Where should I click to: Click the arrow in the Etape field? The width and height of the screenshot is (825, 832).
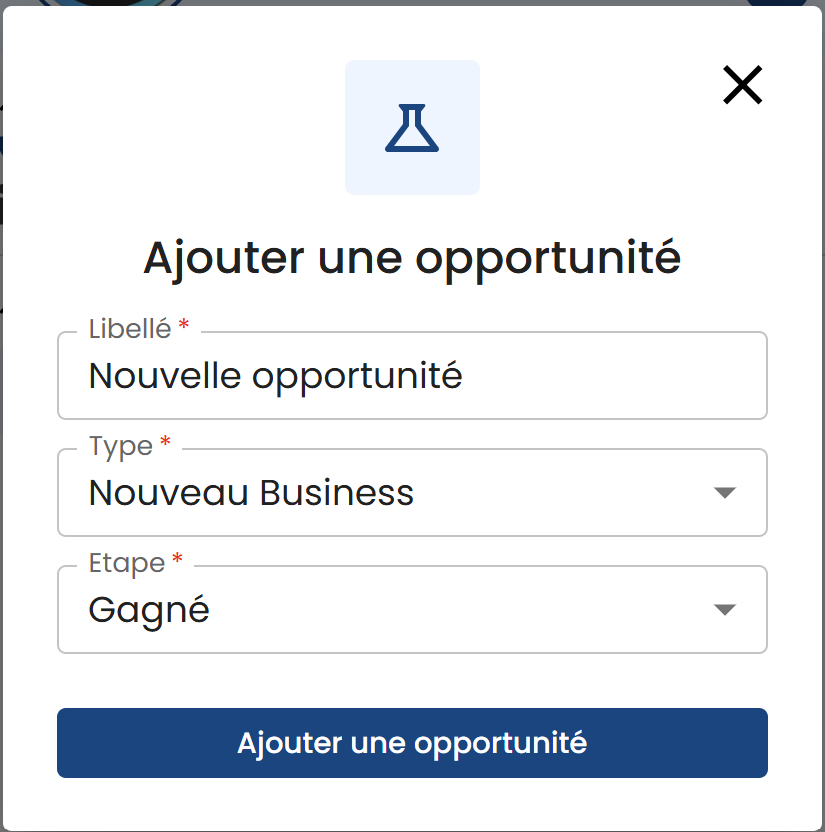(725, 610)
